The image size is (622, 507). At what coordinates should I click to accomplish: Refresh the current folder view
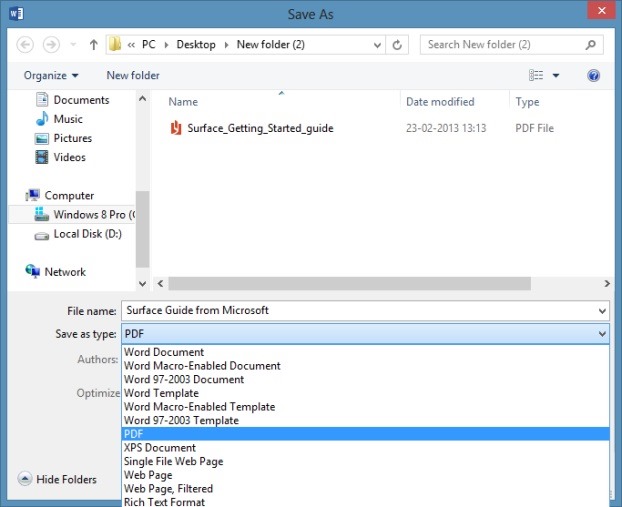pyautogui.click(x=397, y=45)
